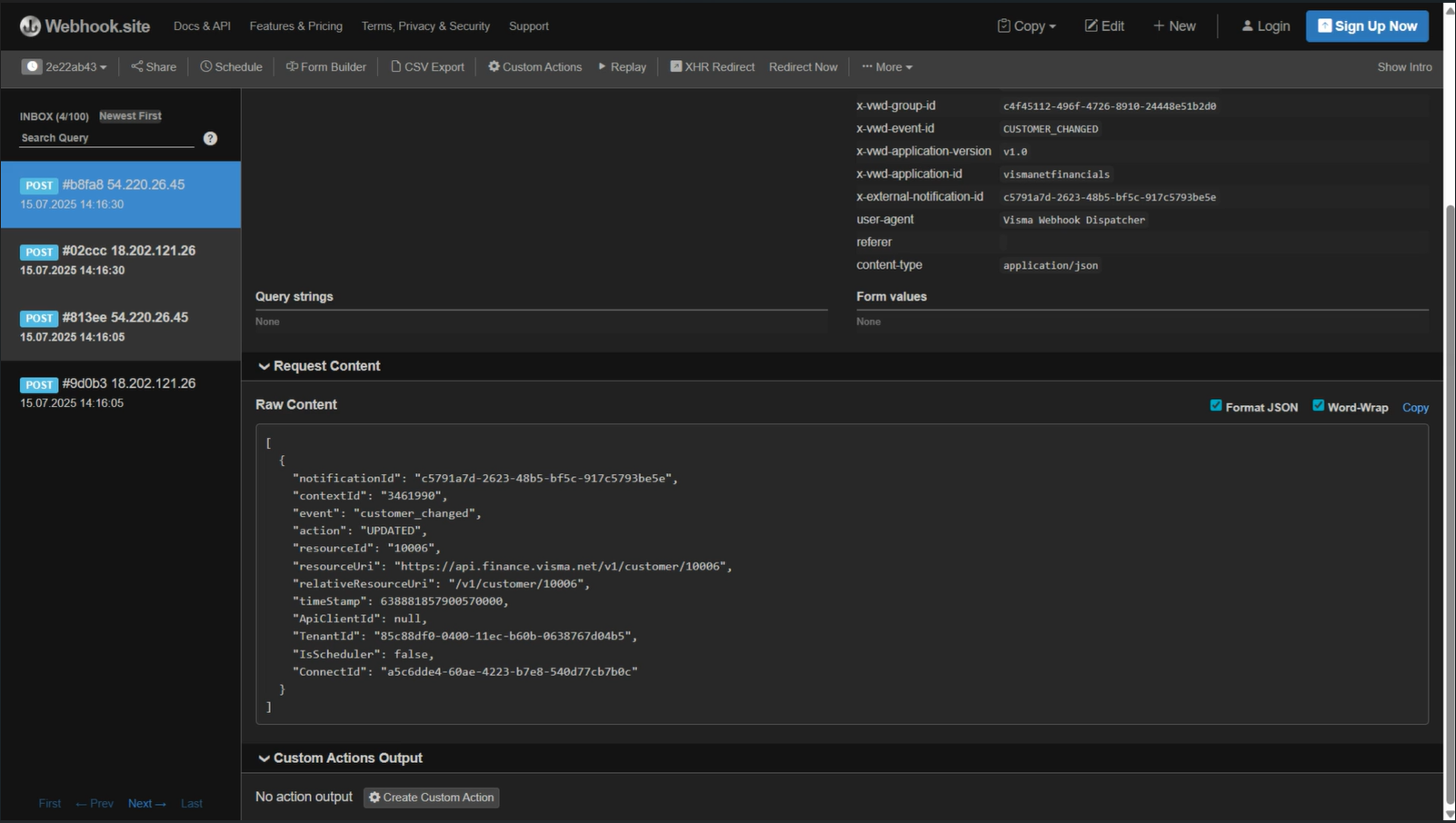Disable the Format JSON checkbox
This screenshot has width=1456, height=823.
[x=1215, y=406]
